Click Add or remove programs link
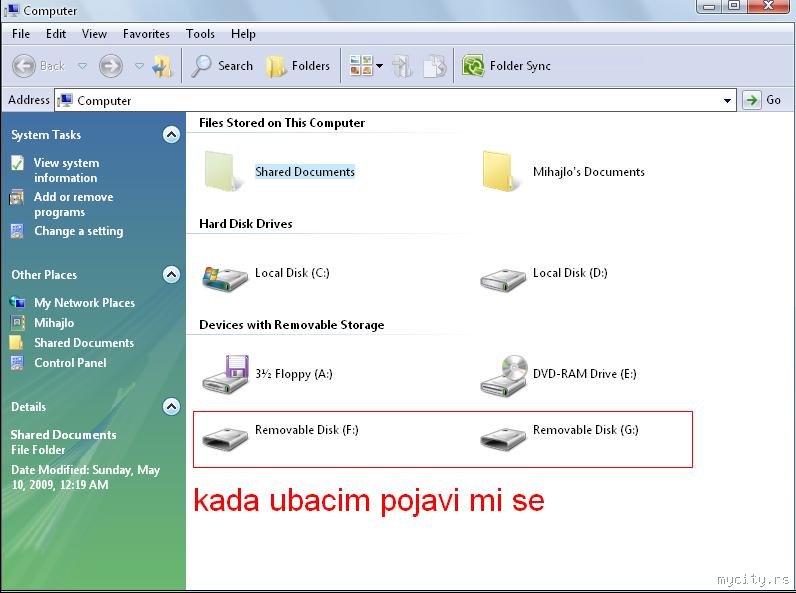The image size is (796, 593). [x=74, y=204]
